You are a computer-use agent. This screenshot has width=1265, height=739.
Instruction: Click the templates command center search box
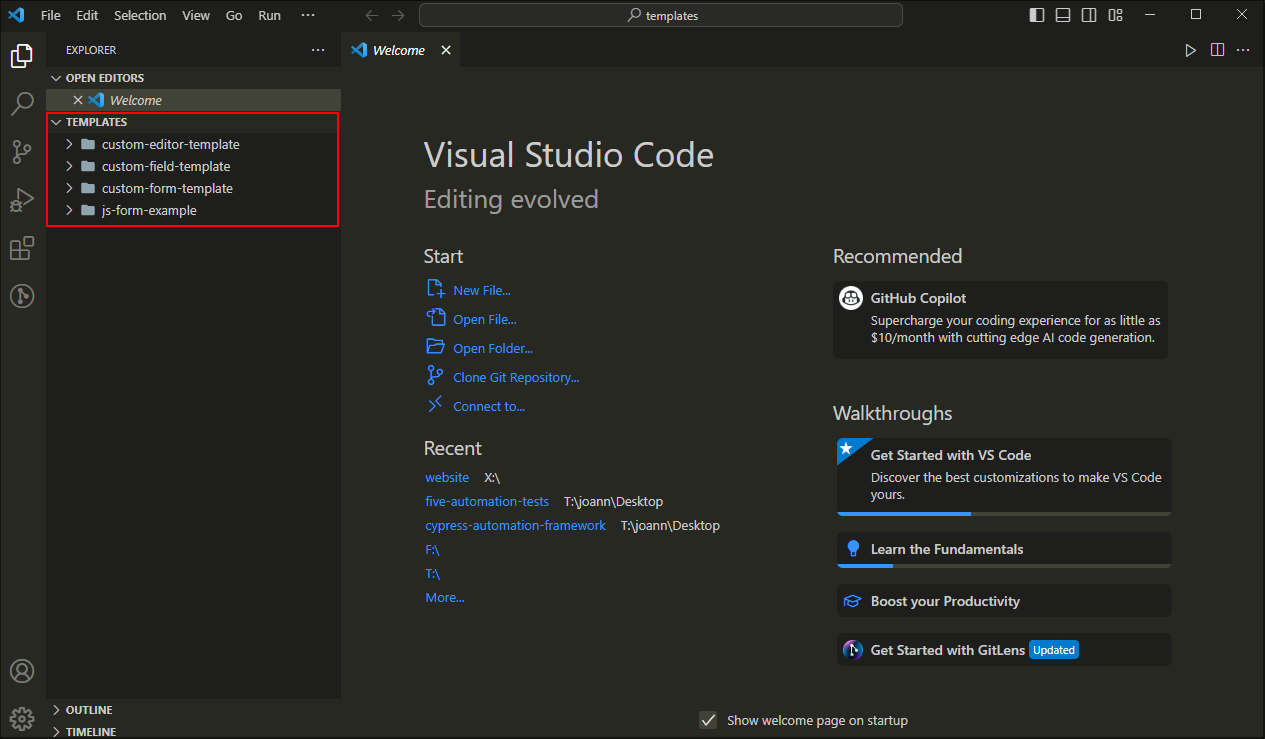(661, 15)
